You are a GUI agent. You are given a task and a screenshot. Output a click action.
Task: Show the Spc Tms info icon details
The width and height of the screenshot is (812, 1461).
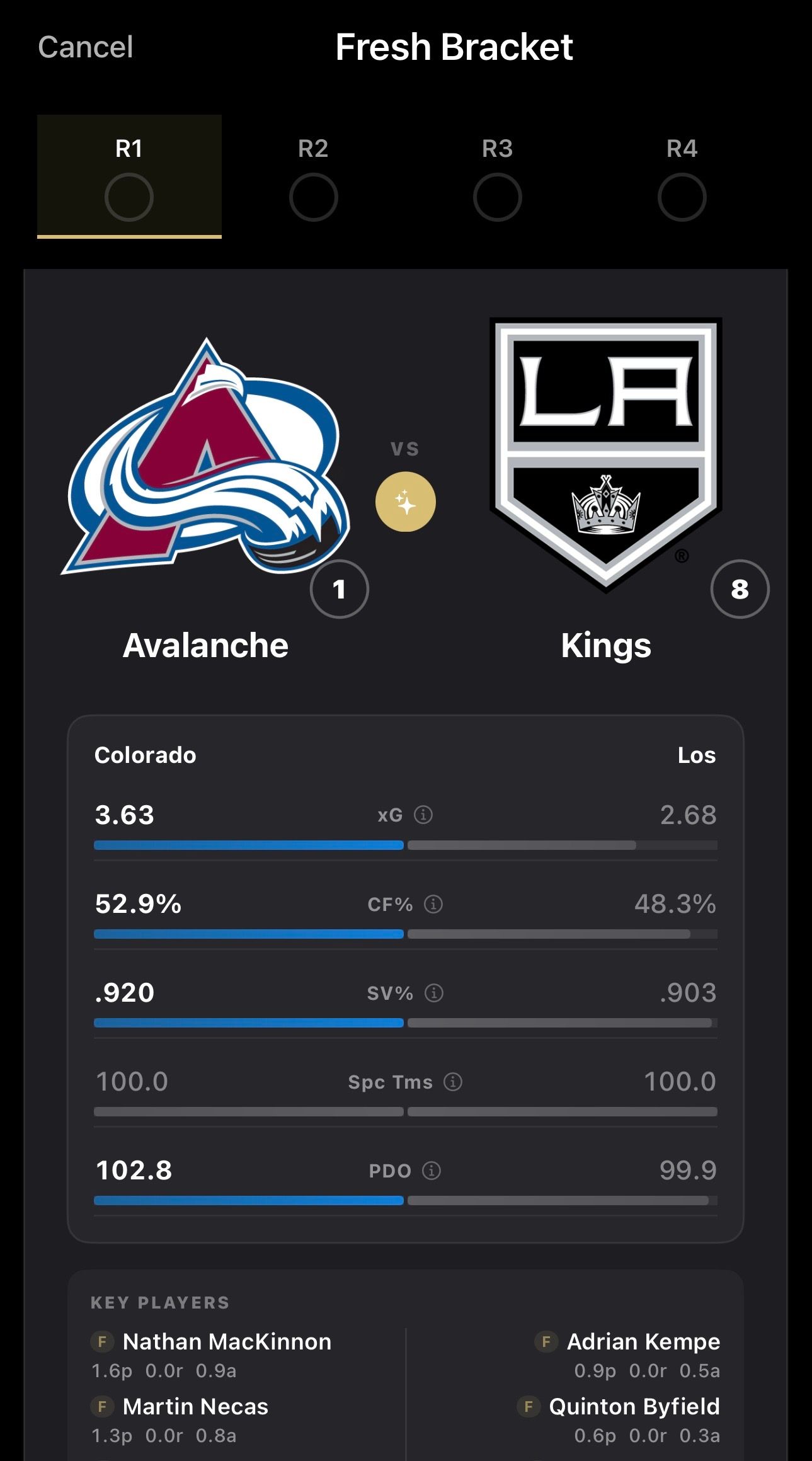coord(453,1082)
